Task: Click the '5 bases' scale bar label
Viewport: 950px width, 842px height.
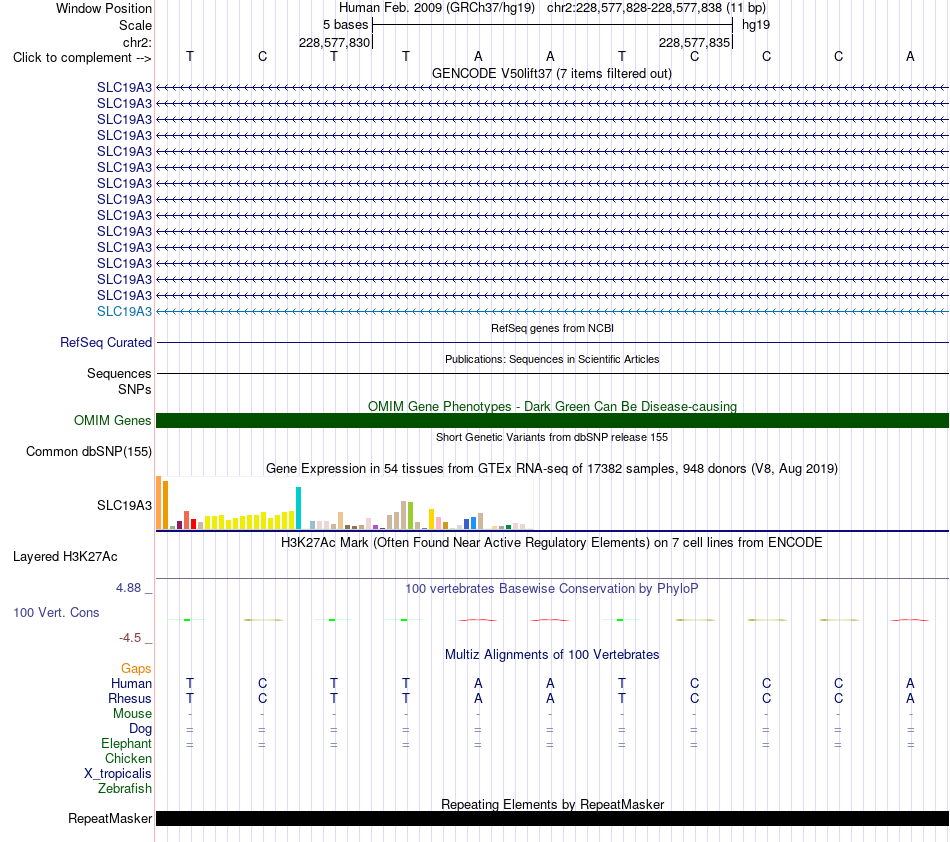Action: (345, 25)
